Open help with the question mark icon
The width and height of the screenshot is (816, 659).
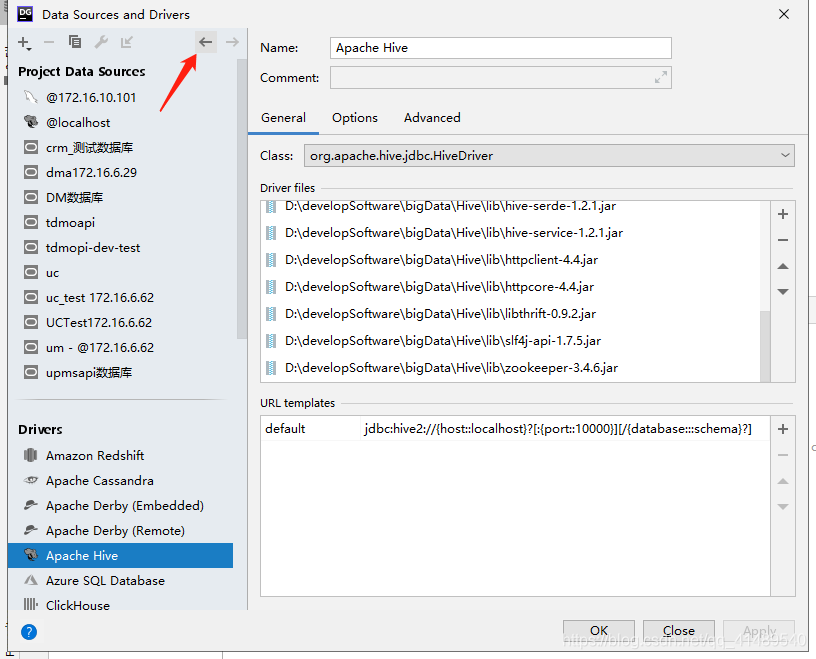coord(29,632)
